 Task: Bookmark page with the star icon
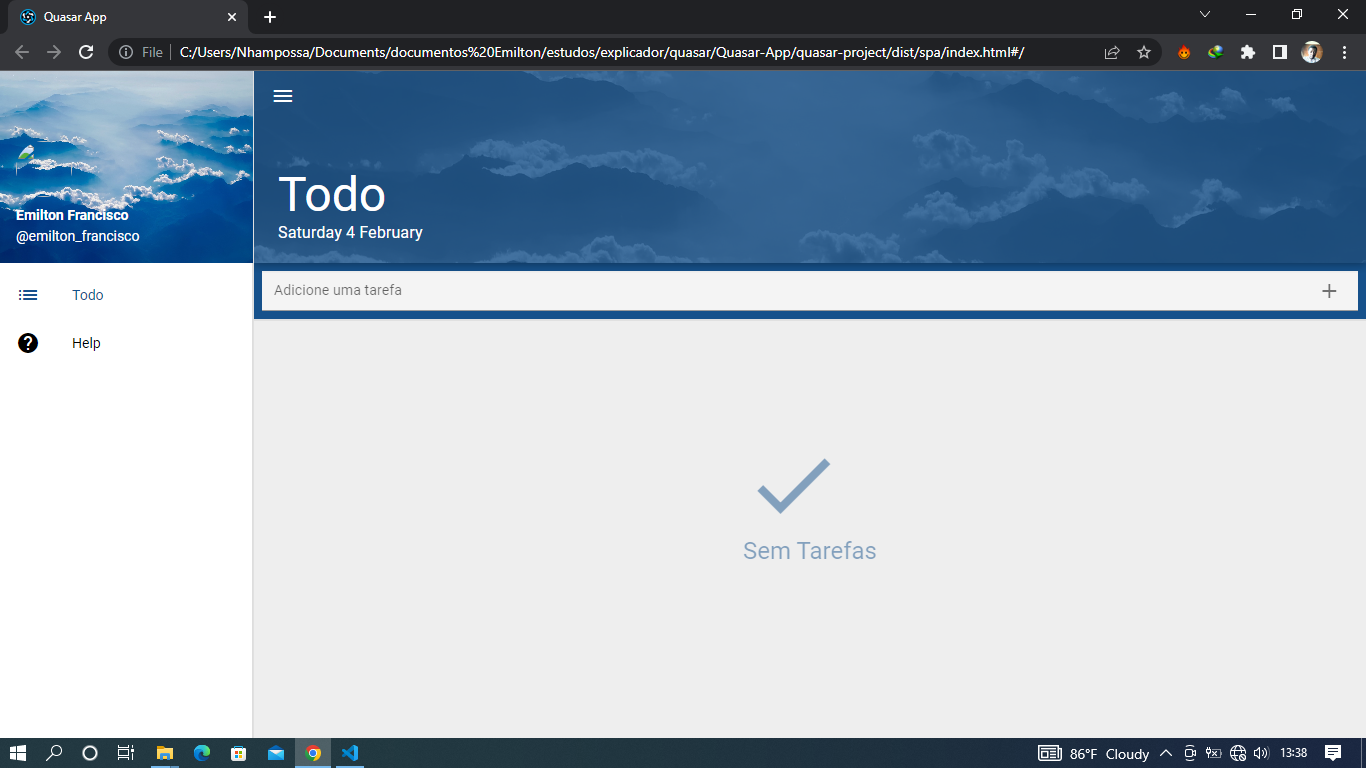tap(1144, 53)
